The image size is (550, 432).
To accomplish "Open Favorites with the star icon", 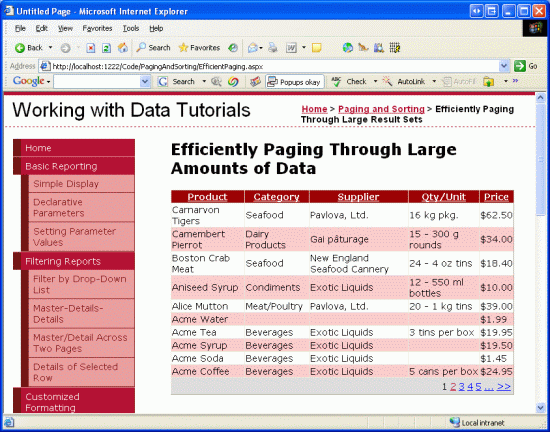I will coord(183,48).
